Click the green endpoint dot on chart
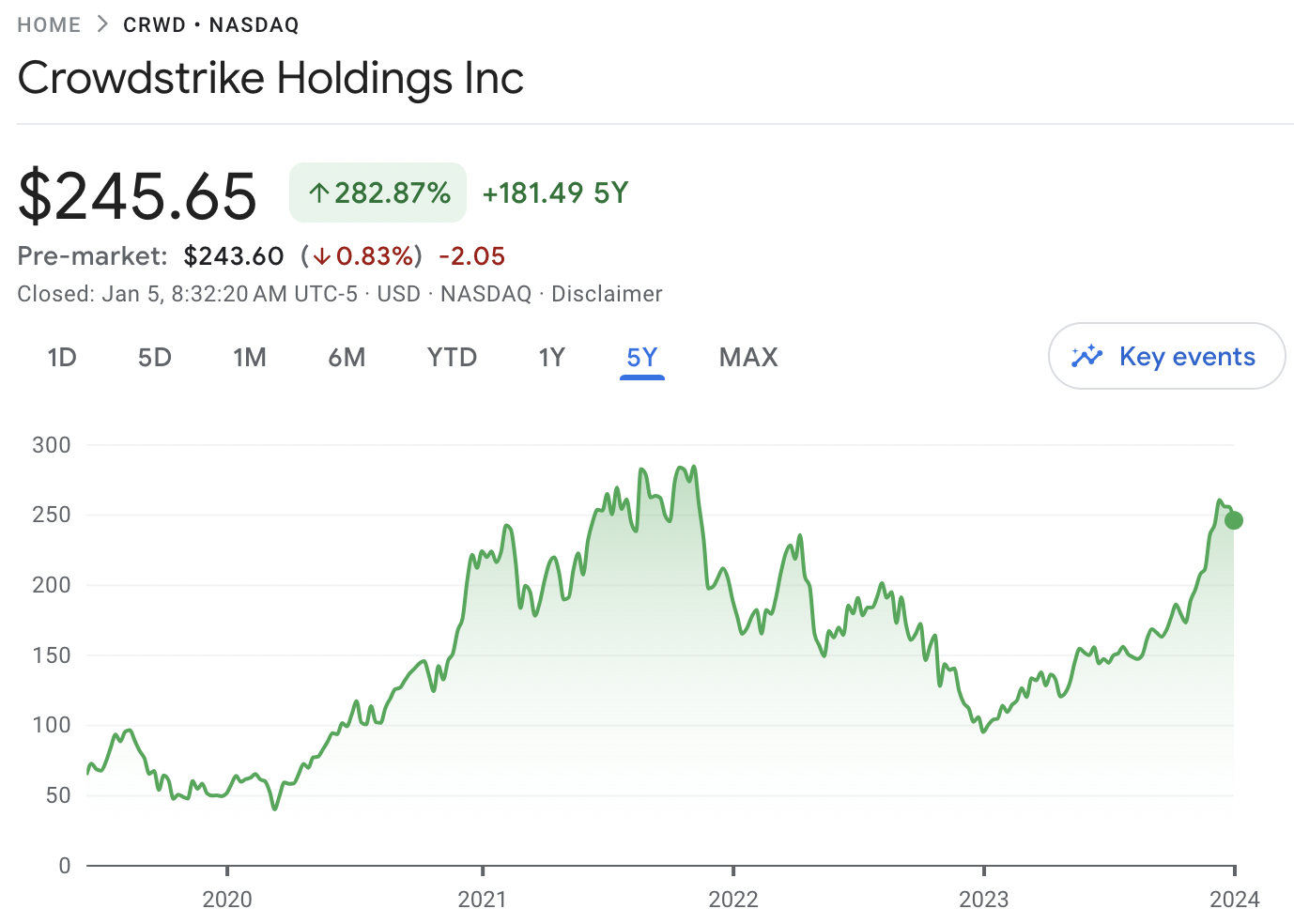This screenshot has height=924, width=1294. (1234, 520)
